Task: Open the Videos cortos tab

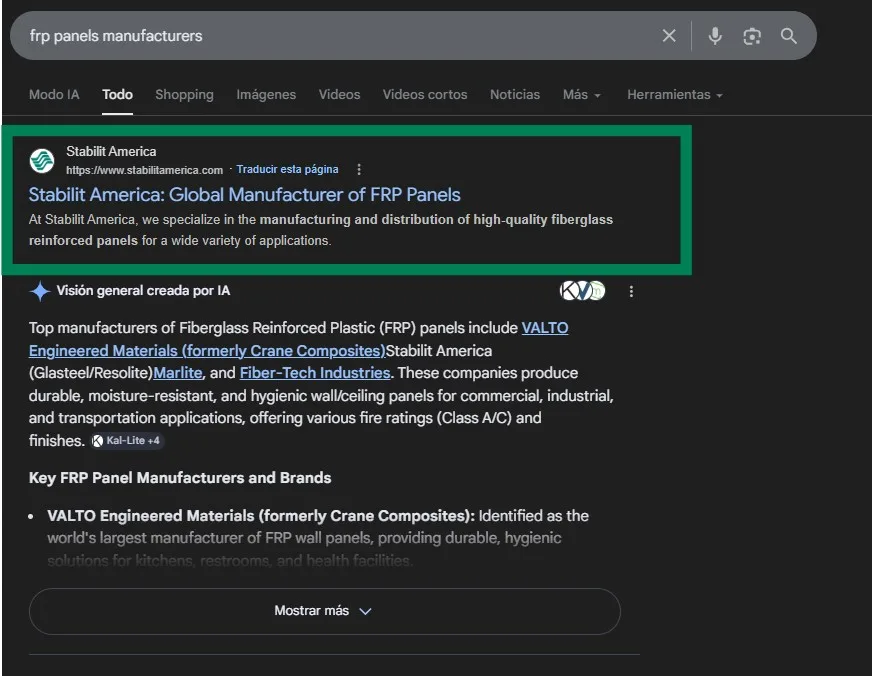Action: point(425,95)
